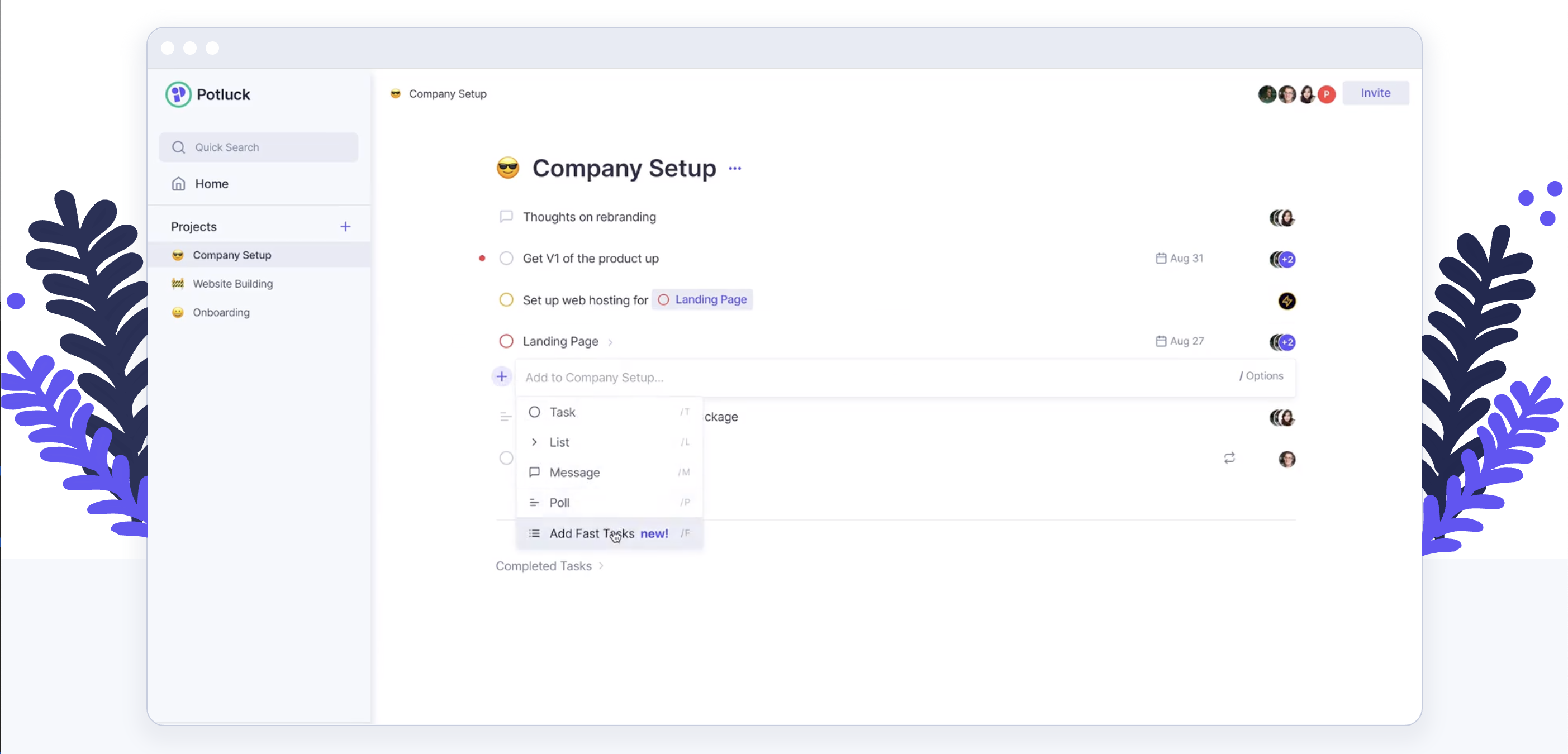Screen dimensions: 1568x754
Task: Open Company Setup project in sidebar
Action: [x=259, y=255]
